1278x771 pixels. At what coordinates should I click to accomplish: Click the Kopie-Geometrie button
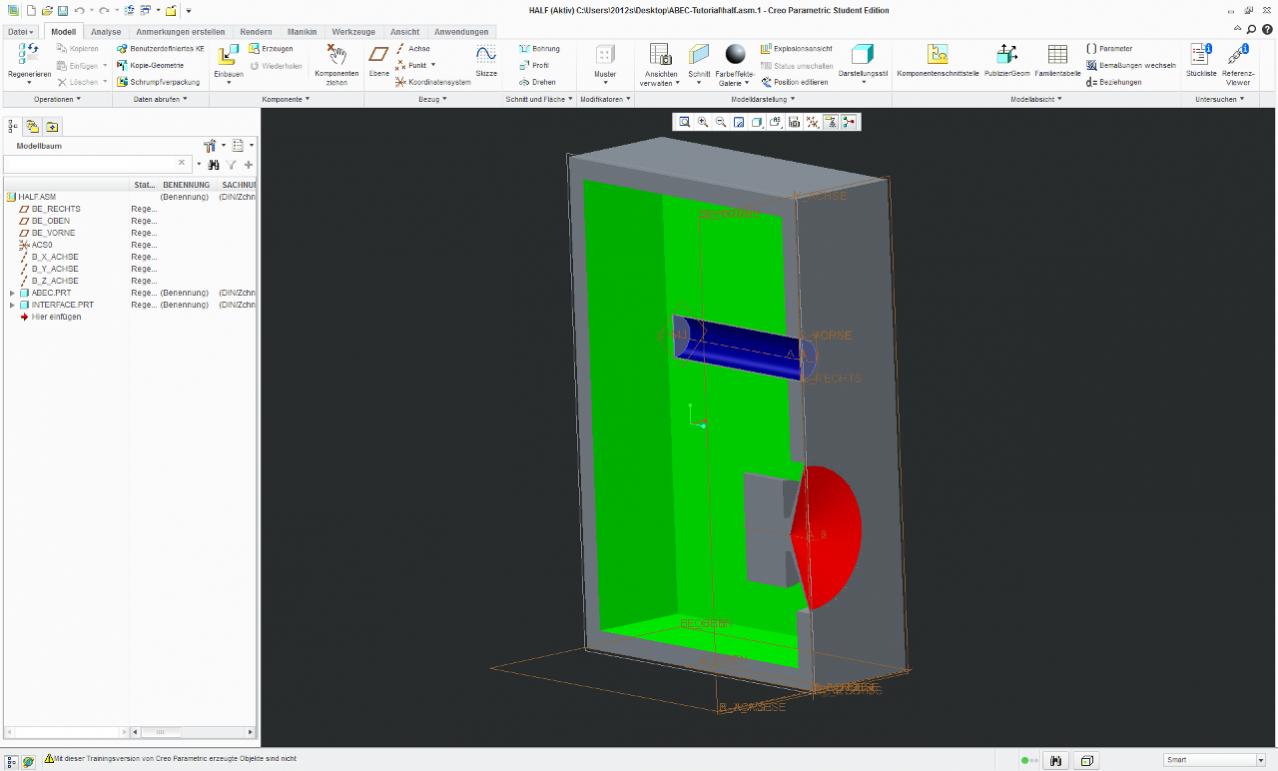click(150, 65)
